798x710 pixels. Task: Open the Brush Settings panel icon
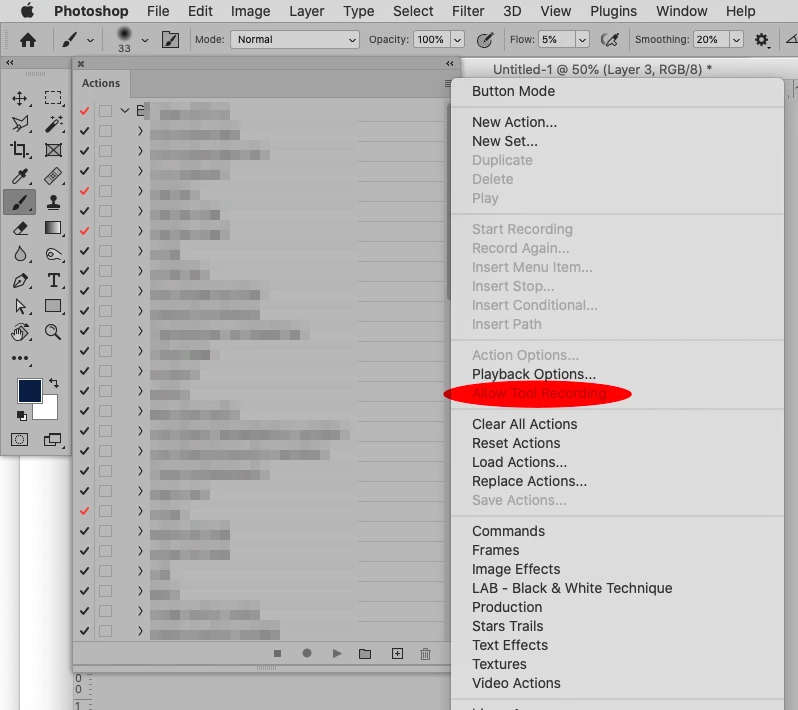click(170, 40)
